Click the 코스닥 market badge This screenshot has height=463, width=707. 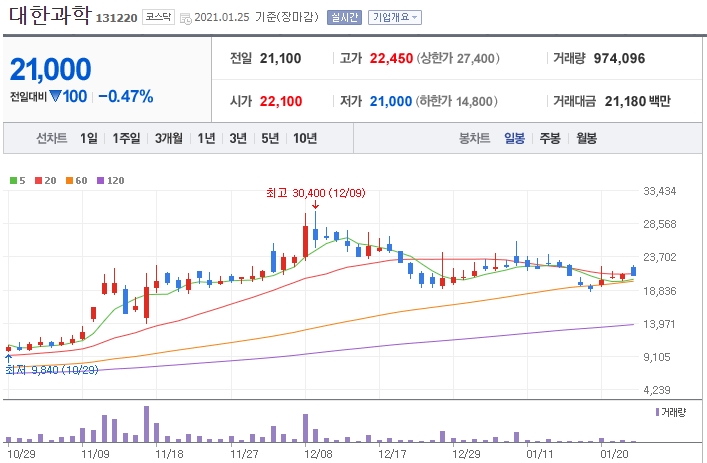click(158, 17)
